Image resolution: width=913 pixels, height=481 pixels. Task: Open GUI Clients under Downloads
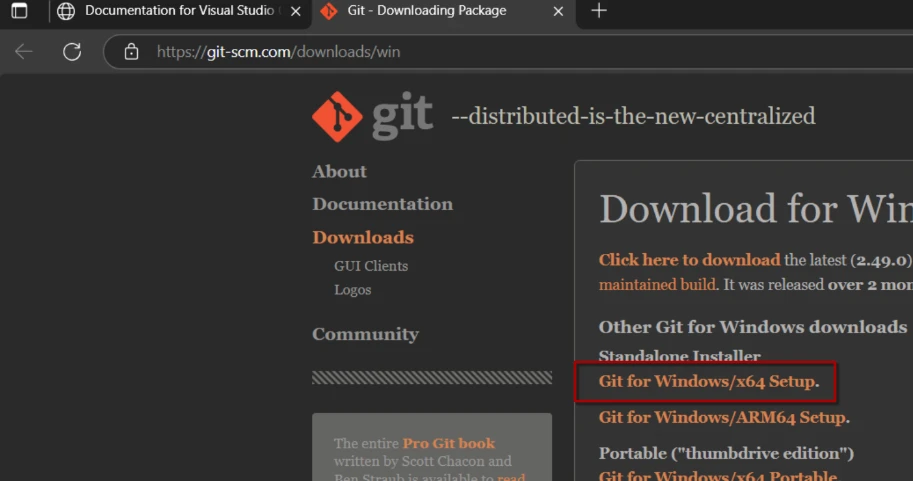[371, 266]
